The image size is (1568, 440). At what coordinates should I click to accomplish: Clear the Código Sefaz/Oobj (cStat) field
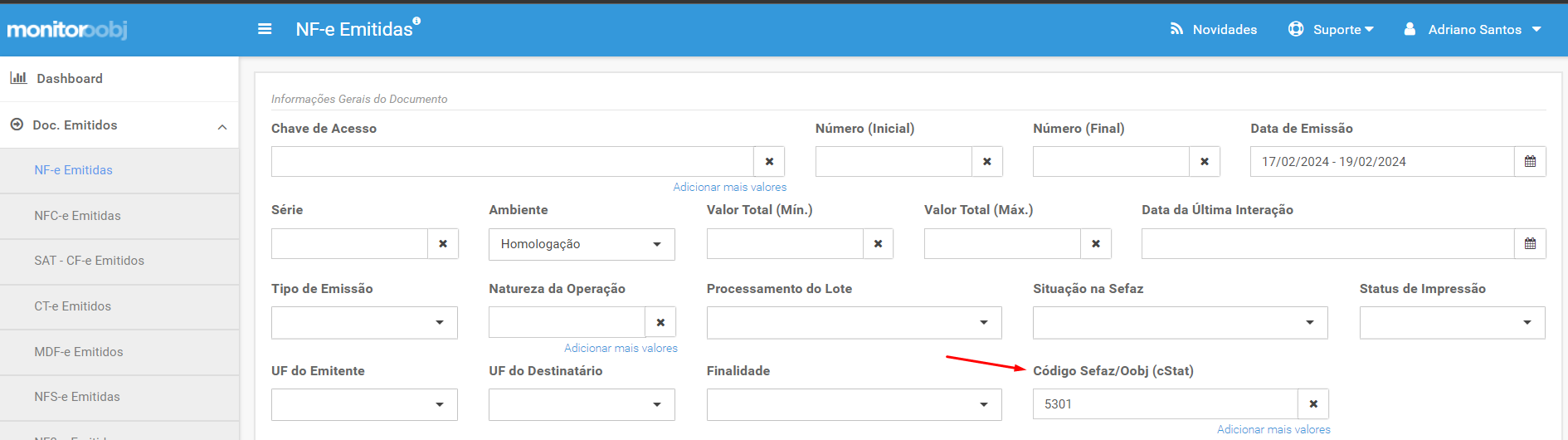pos(1313,404)
